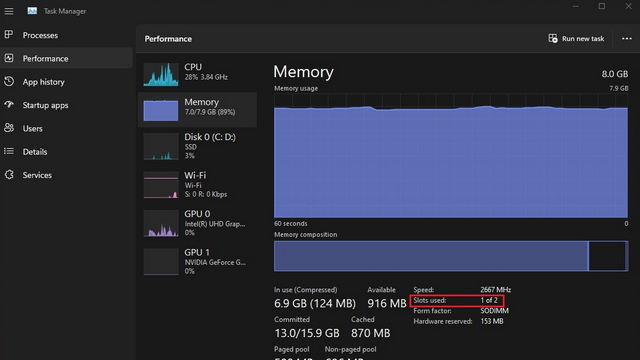640x360 pixels.
Task: Open the Startup apps gauge icon
Action: click(9, 104)
